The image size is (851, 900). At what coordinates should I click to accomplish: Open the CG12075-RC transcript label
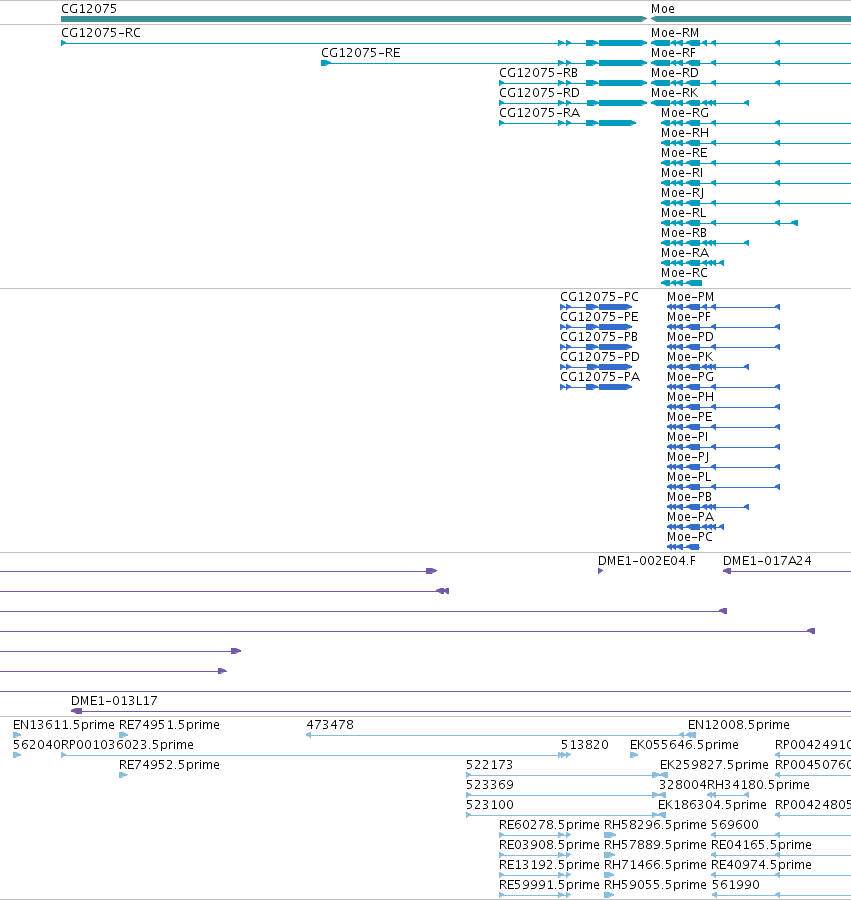[101, 33]
